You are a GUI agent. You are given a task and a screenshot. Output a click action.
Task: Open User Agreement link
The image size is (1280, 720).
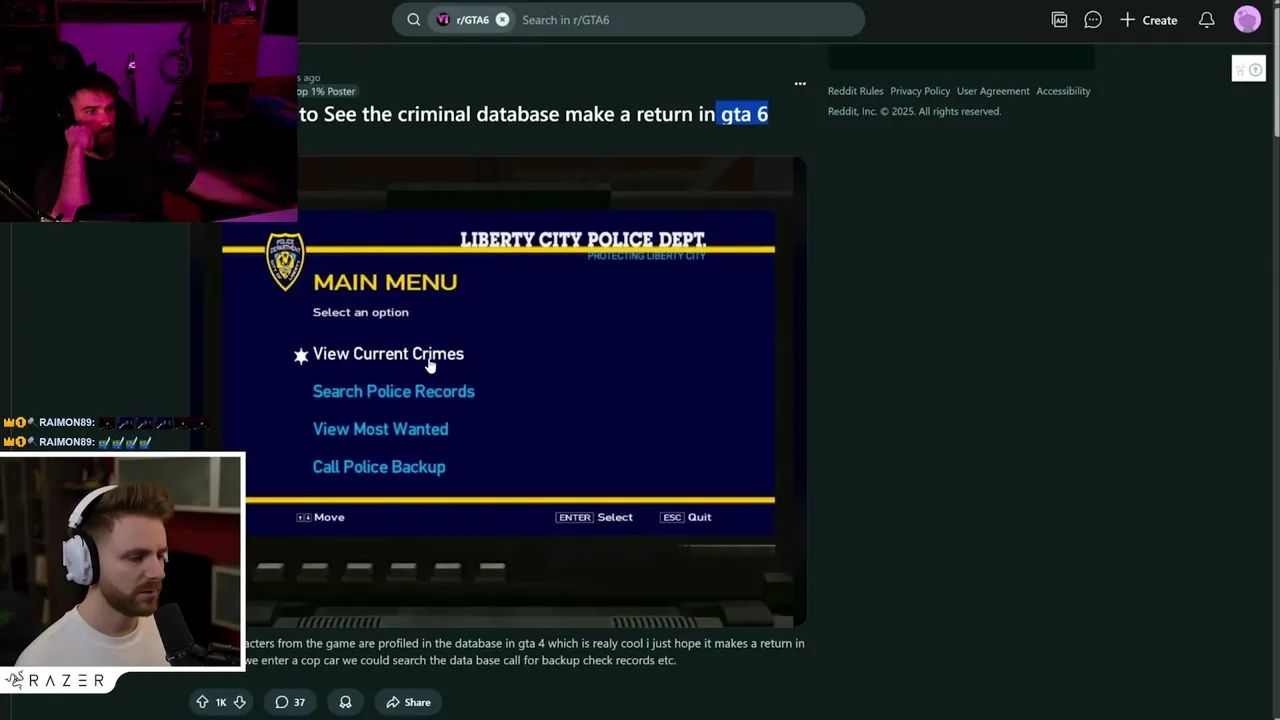click(993, 91)
